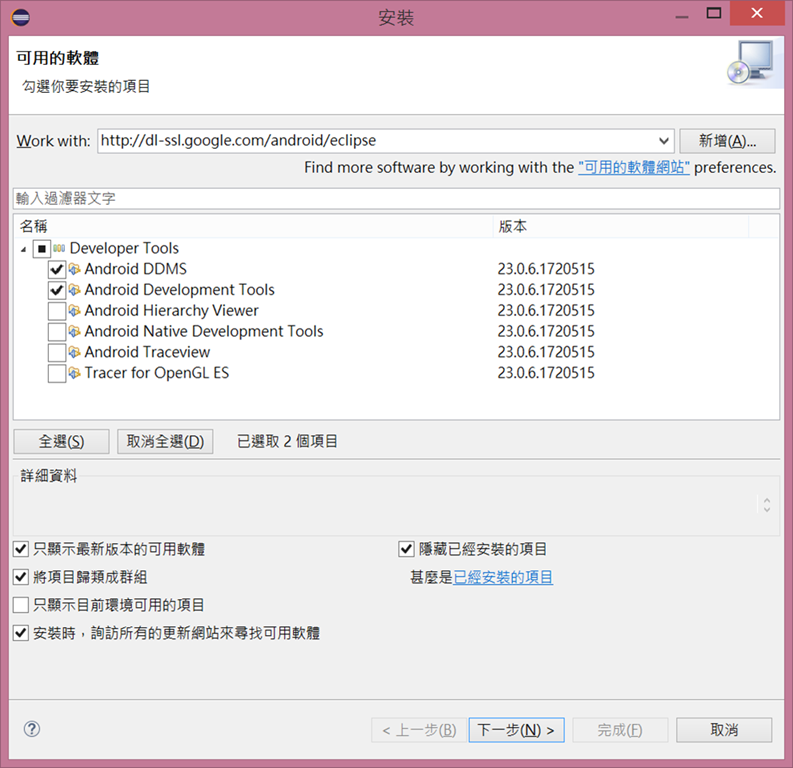Click the 名稱 column header
The image size is (793, 768).
[253, 227]
